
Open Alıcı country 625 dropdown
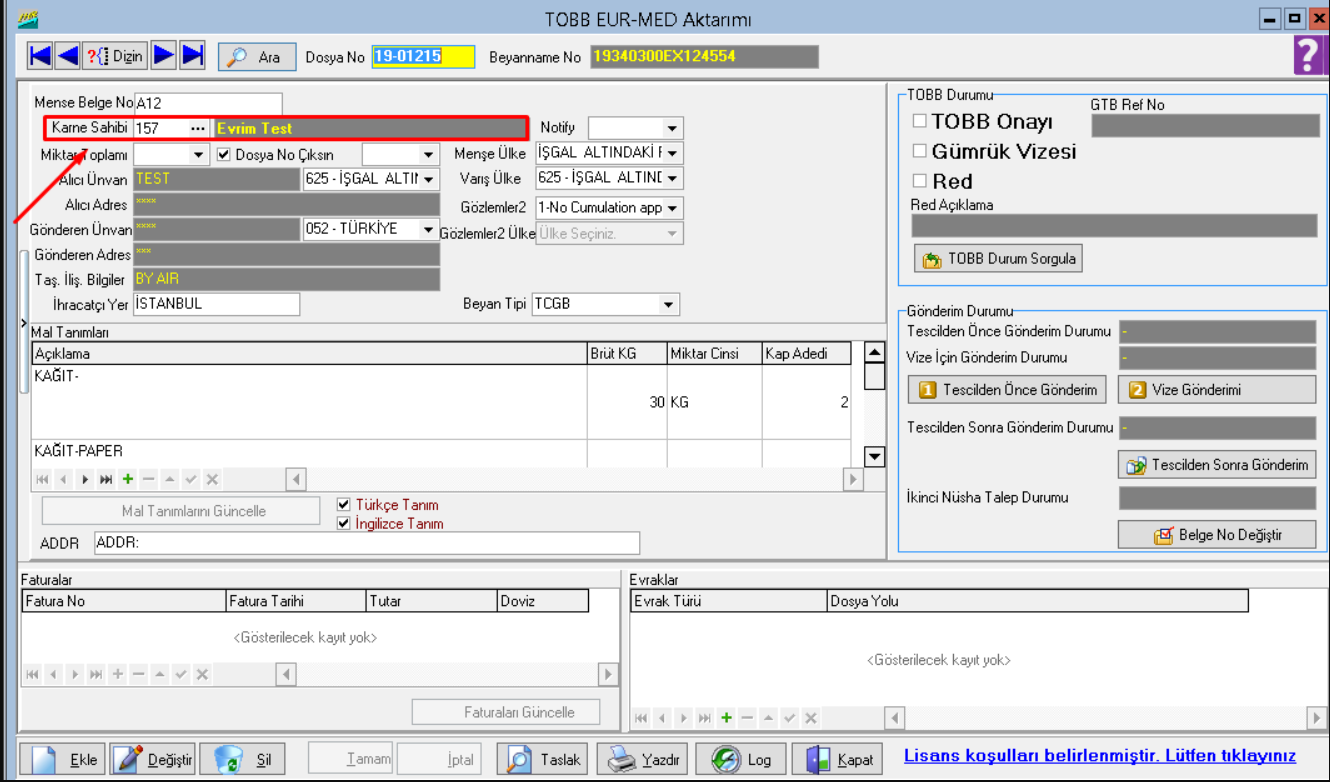click(x=429, y=179)
